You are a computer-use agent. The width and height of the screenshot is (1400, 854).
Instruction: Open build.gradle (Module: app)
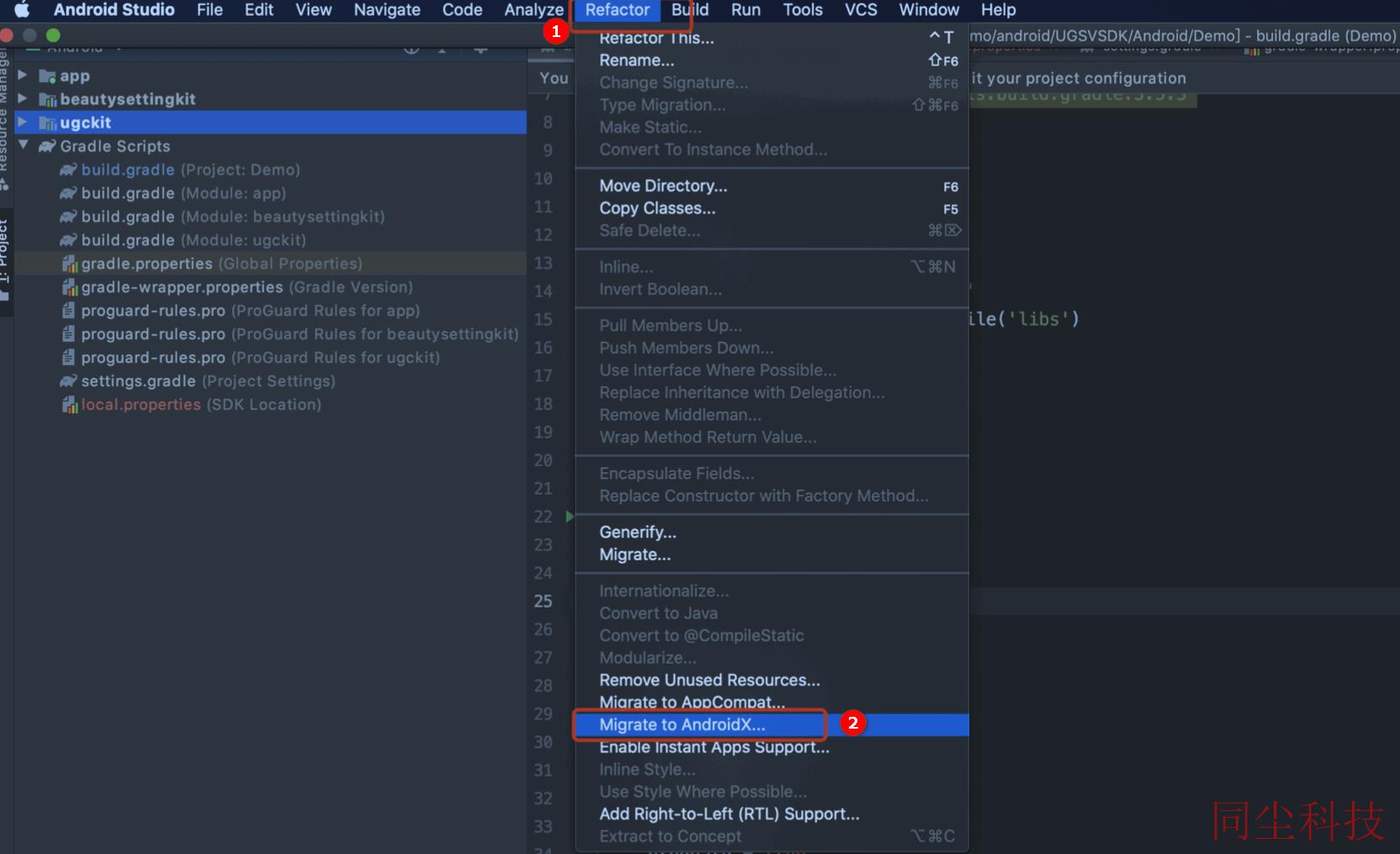[x=183, y=194]
